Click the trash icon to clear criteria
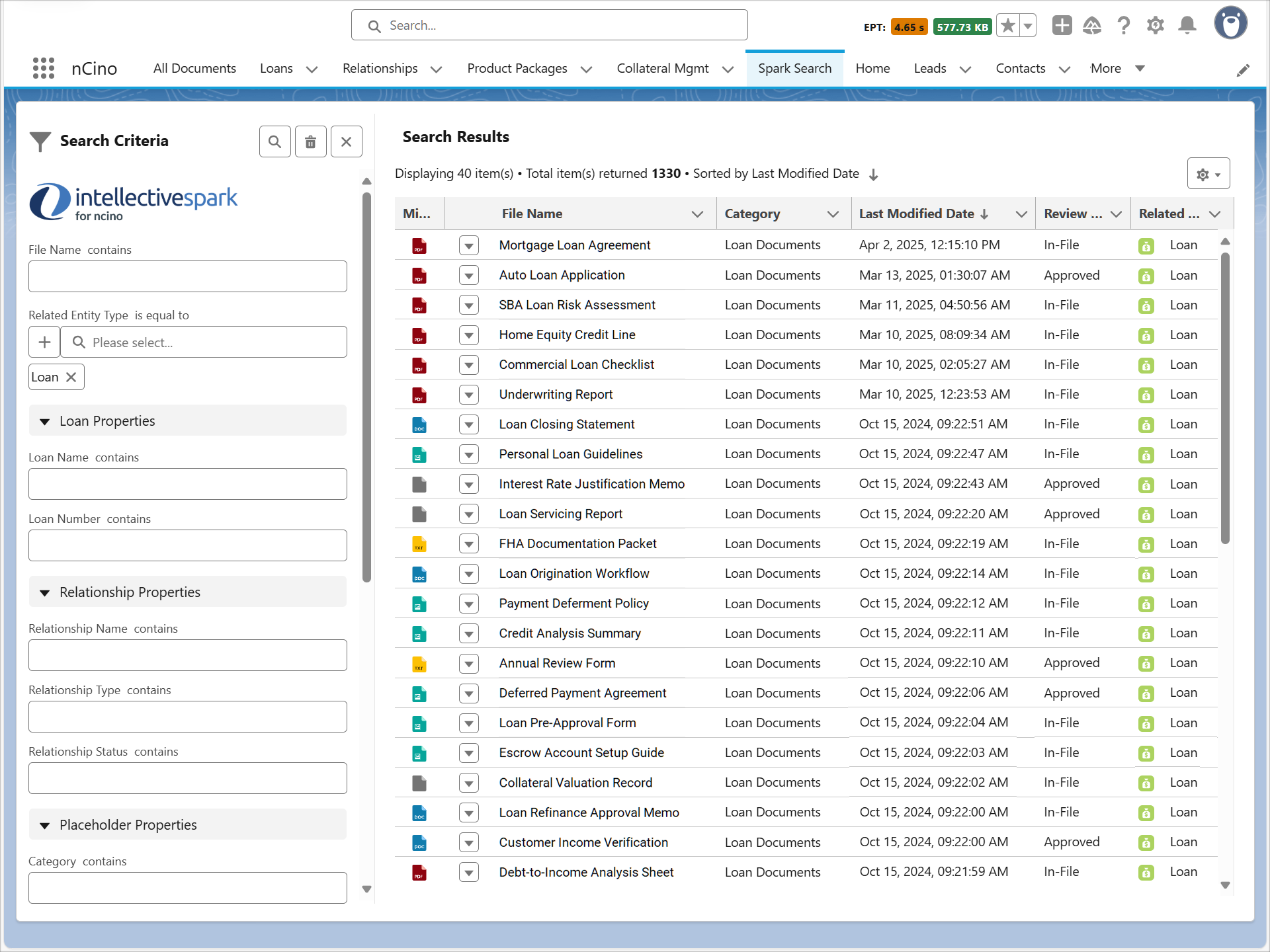The width and height of the screenshot is (1270, 952). pyautogui.click(x=310, y=141)
